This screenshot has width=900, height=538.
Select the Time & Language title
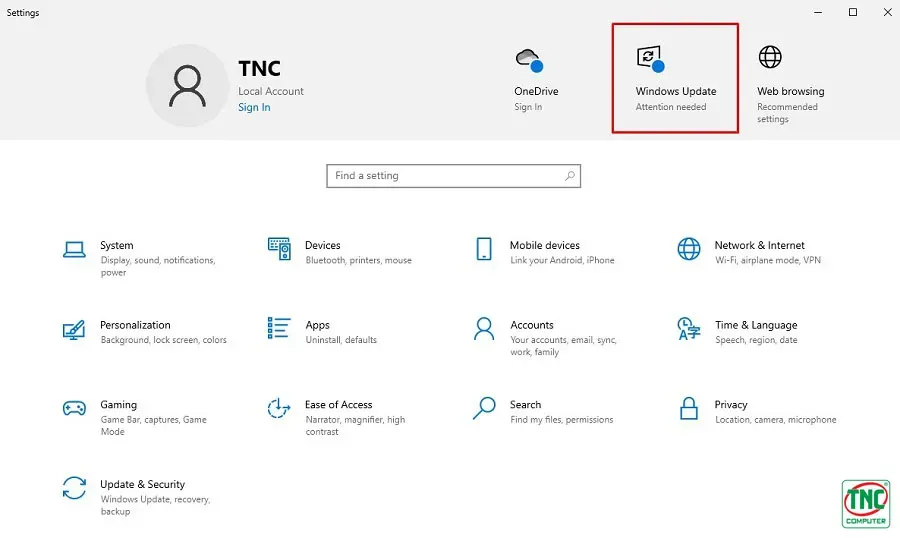tap(756, 325)
